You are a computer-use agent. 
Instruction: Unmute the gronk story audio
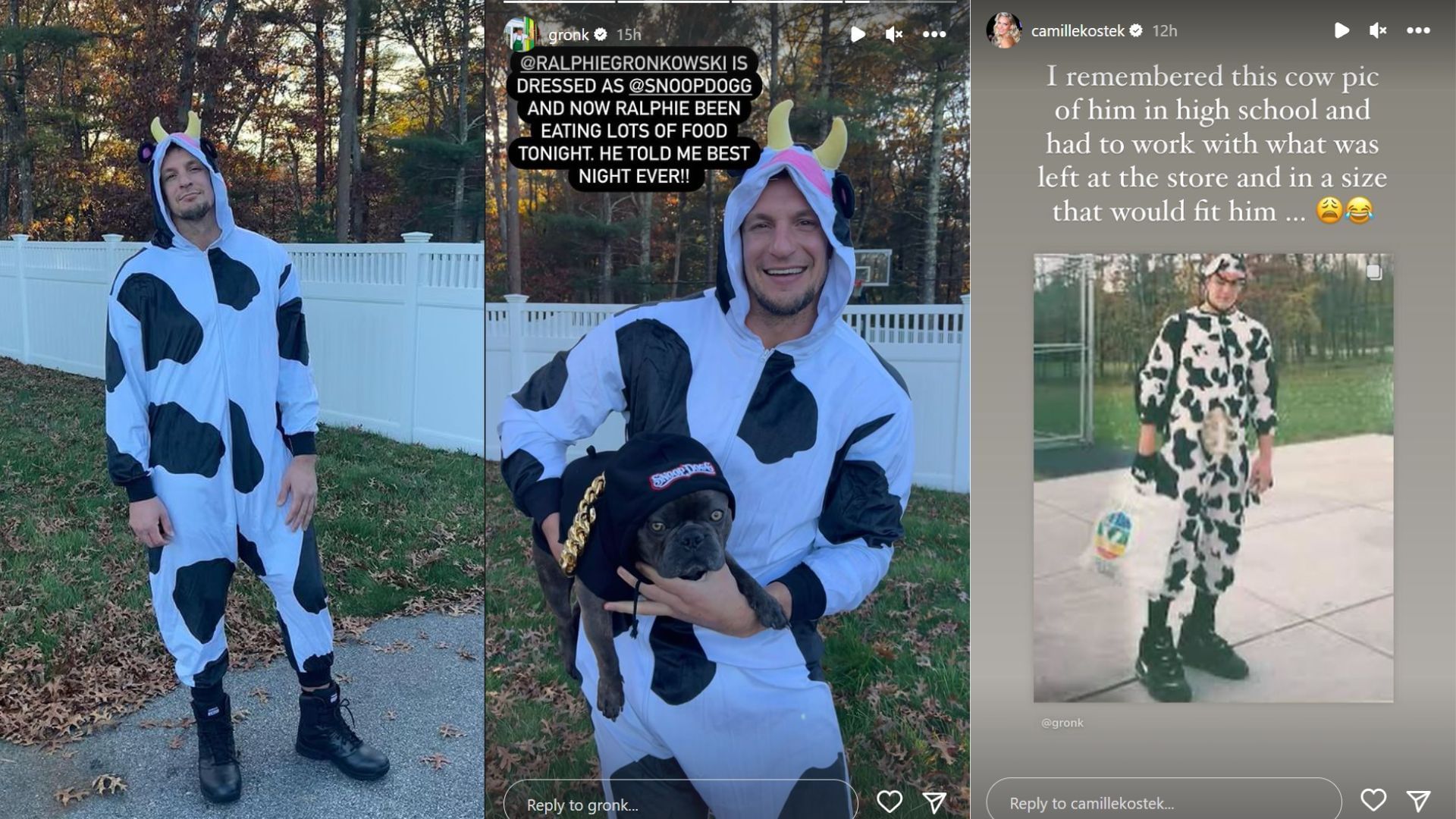pyautogui.click(x=895, y=34)
